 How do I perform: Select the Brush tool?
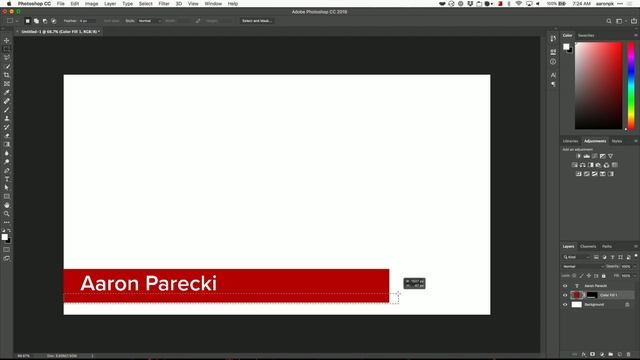[x=7, y=110]
